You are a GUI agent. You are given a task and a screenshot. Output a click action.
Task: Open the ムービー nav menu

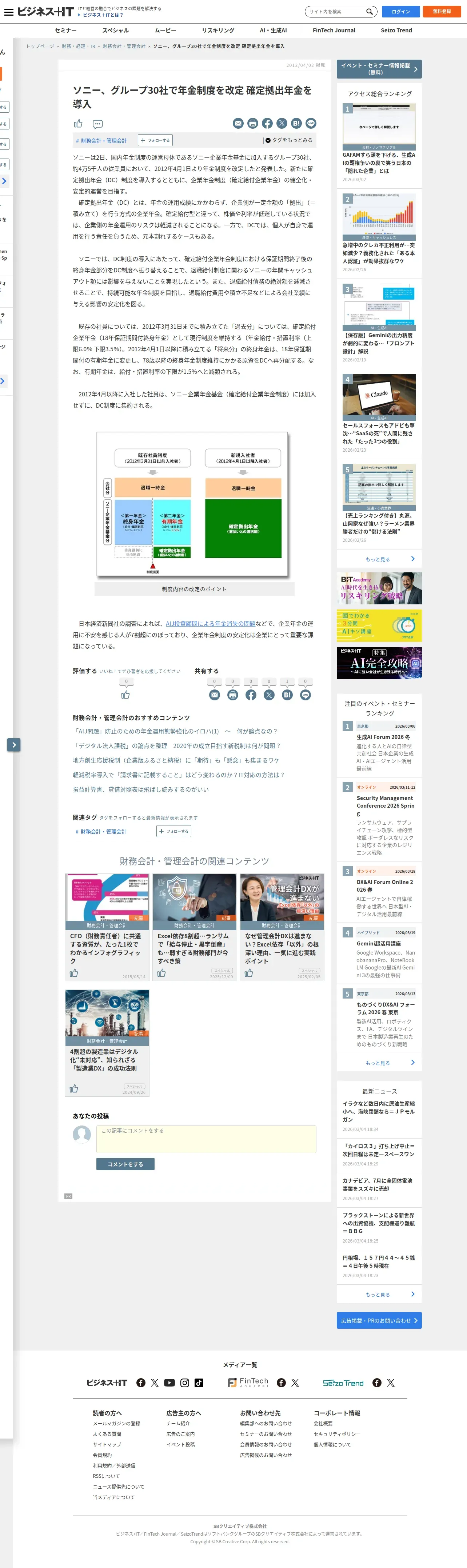tap(165, 30)
